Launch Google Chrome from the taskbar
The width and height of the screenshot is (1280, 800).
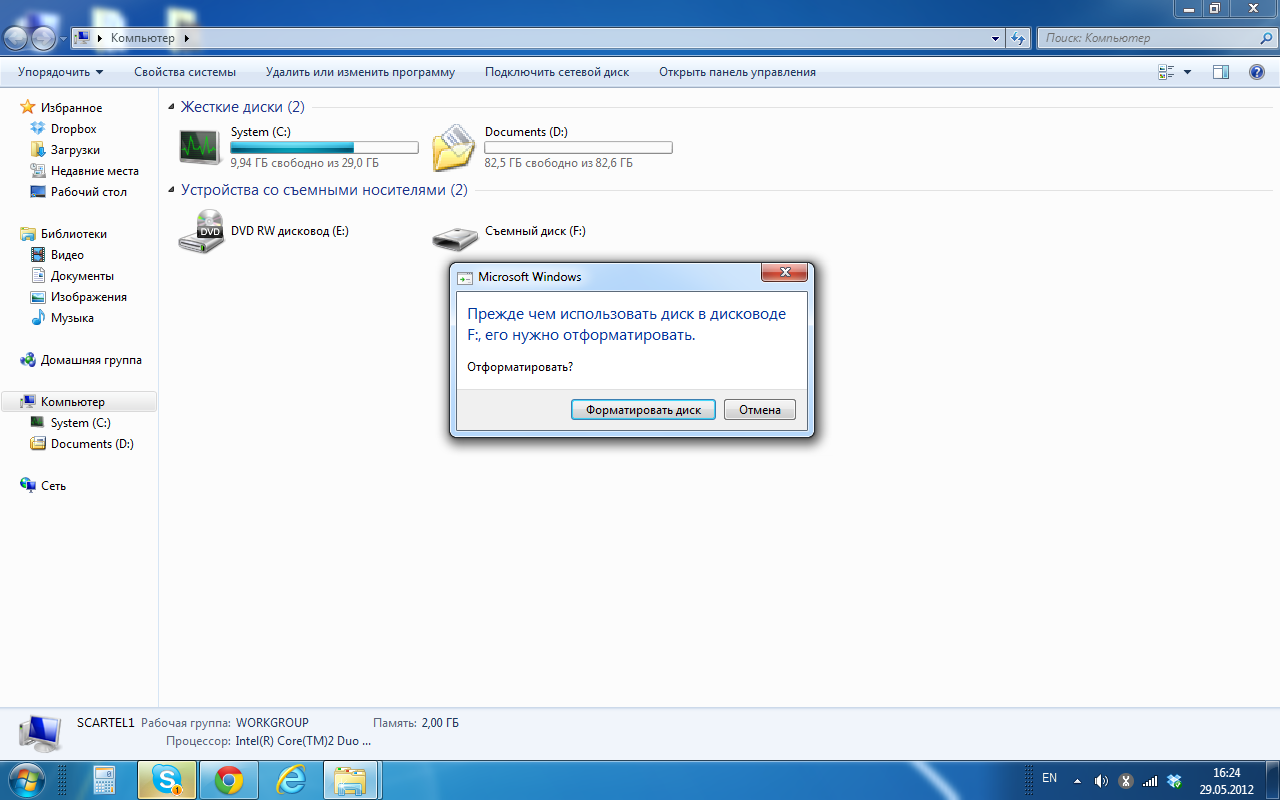[x=228, y=780]
